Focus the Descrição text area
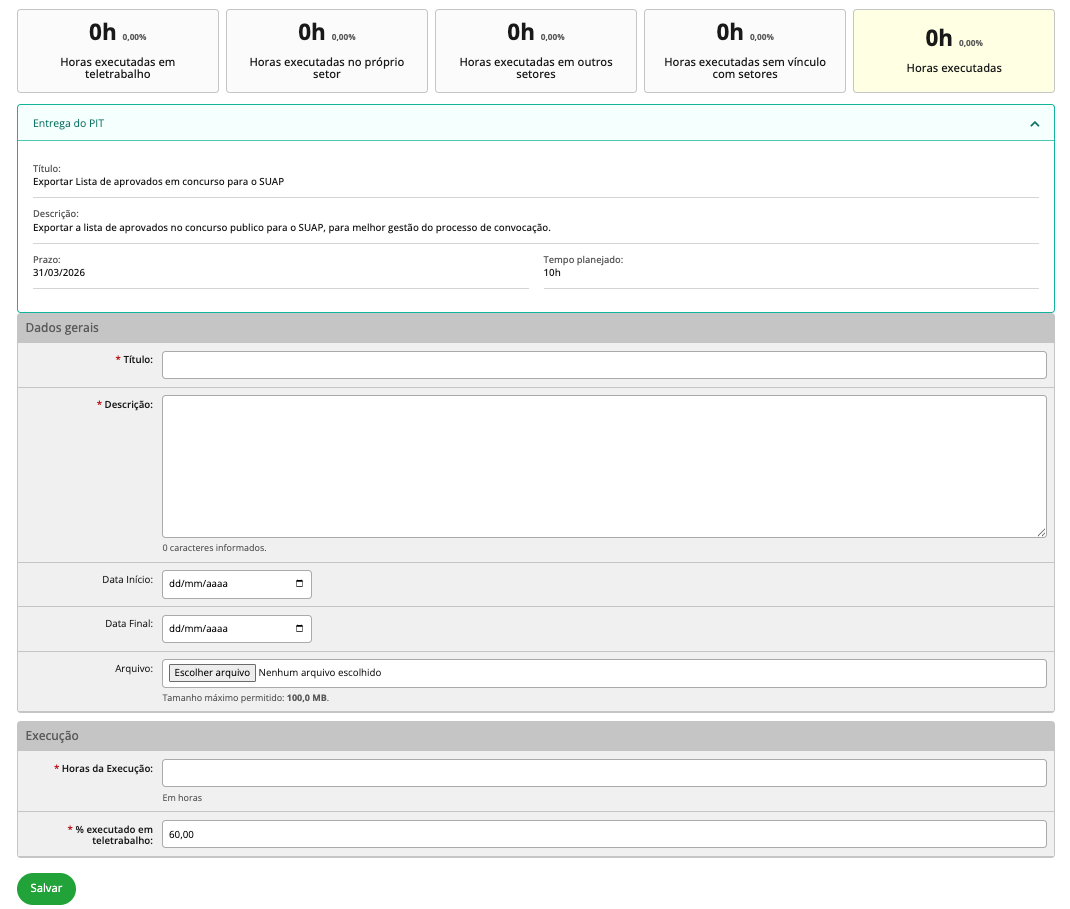1070x909 pixels. 603,466
